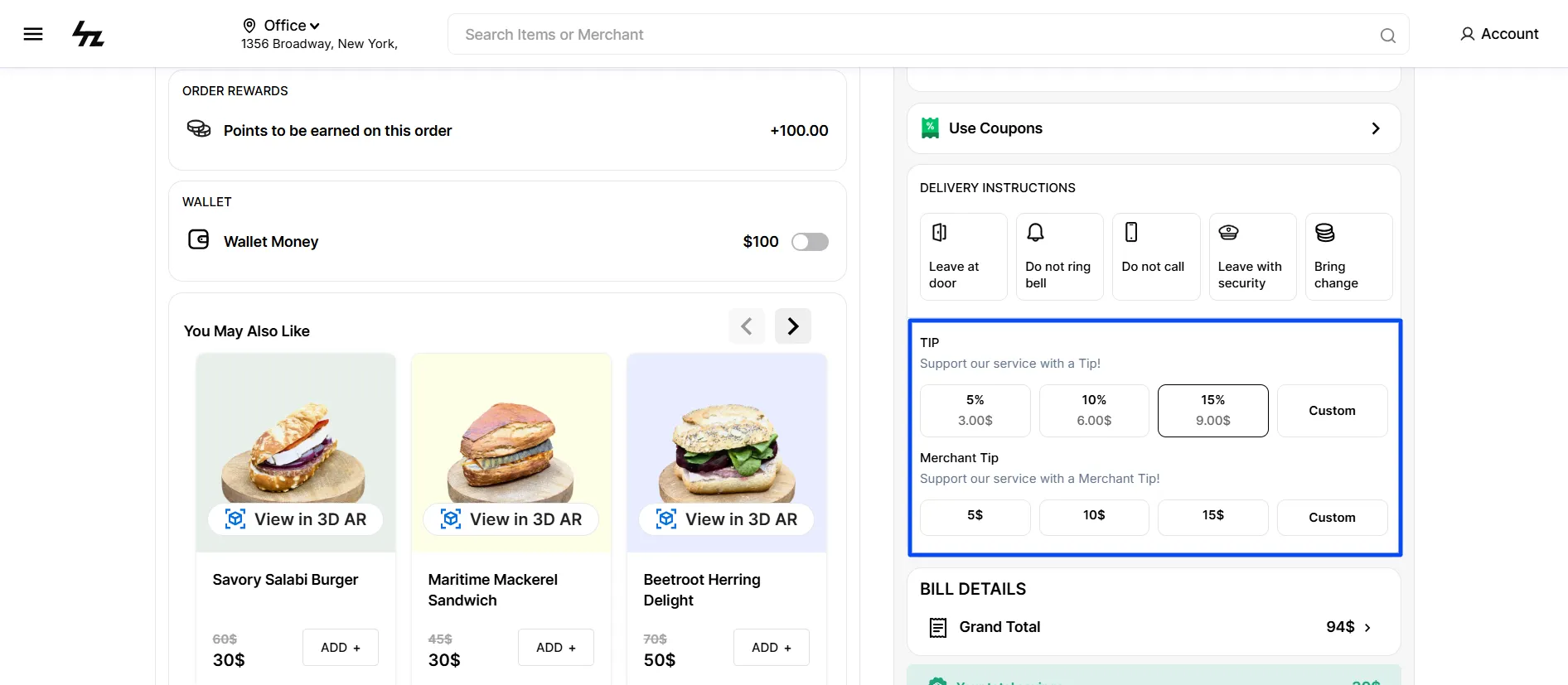The height and width of the screenshot is (685, 1568).
Task: Select the 10% tip option
Action: pyautogui.click(x=1094, y=411)
